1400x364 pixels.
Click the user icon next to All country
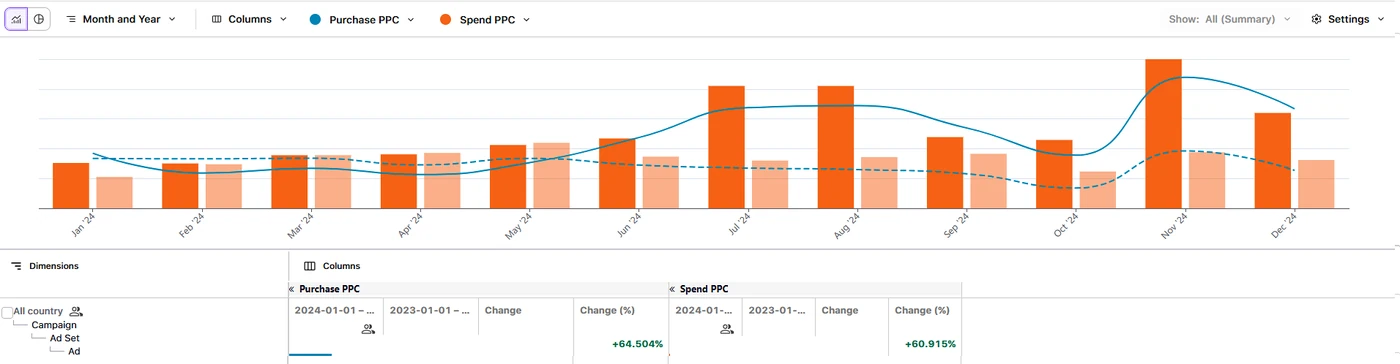[76, 312]
